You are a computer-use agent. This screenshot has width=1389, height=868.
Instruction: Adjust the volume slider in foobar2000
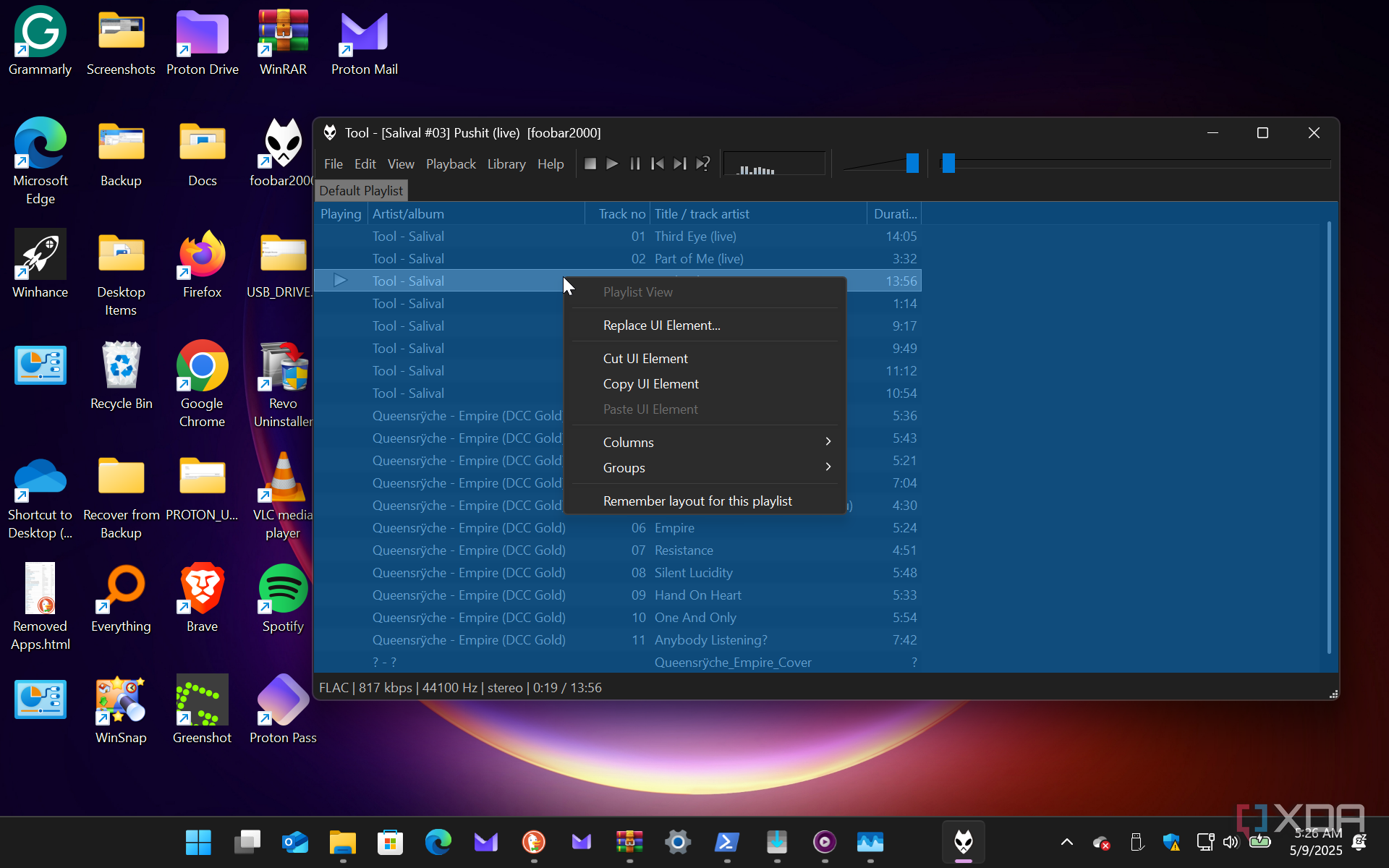[x=912, y=163]
